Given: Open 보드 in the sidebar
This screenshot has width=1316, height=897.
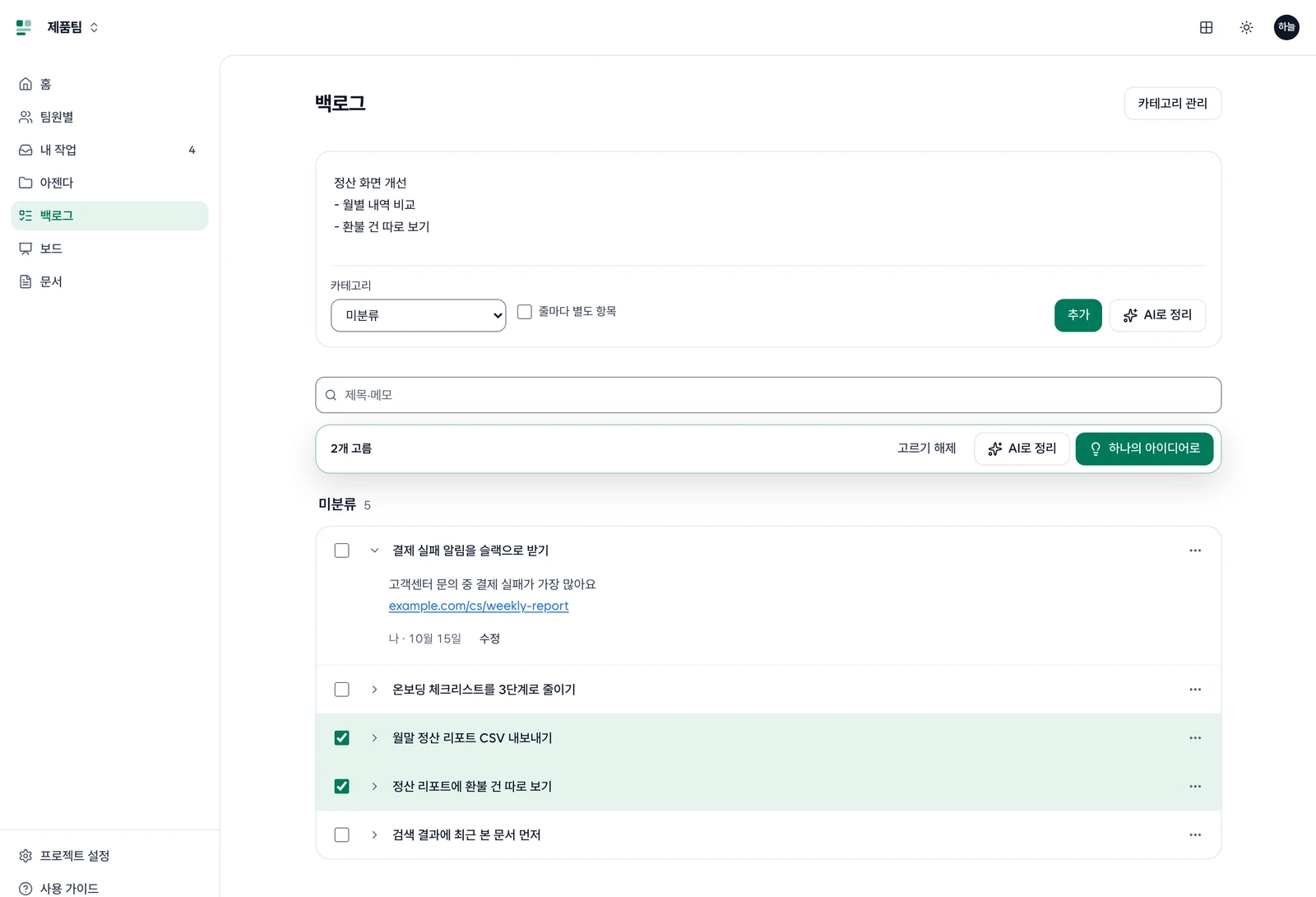Looking at the screenshot, I should pyautogui.click(x=109, y=249).
